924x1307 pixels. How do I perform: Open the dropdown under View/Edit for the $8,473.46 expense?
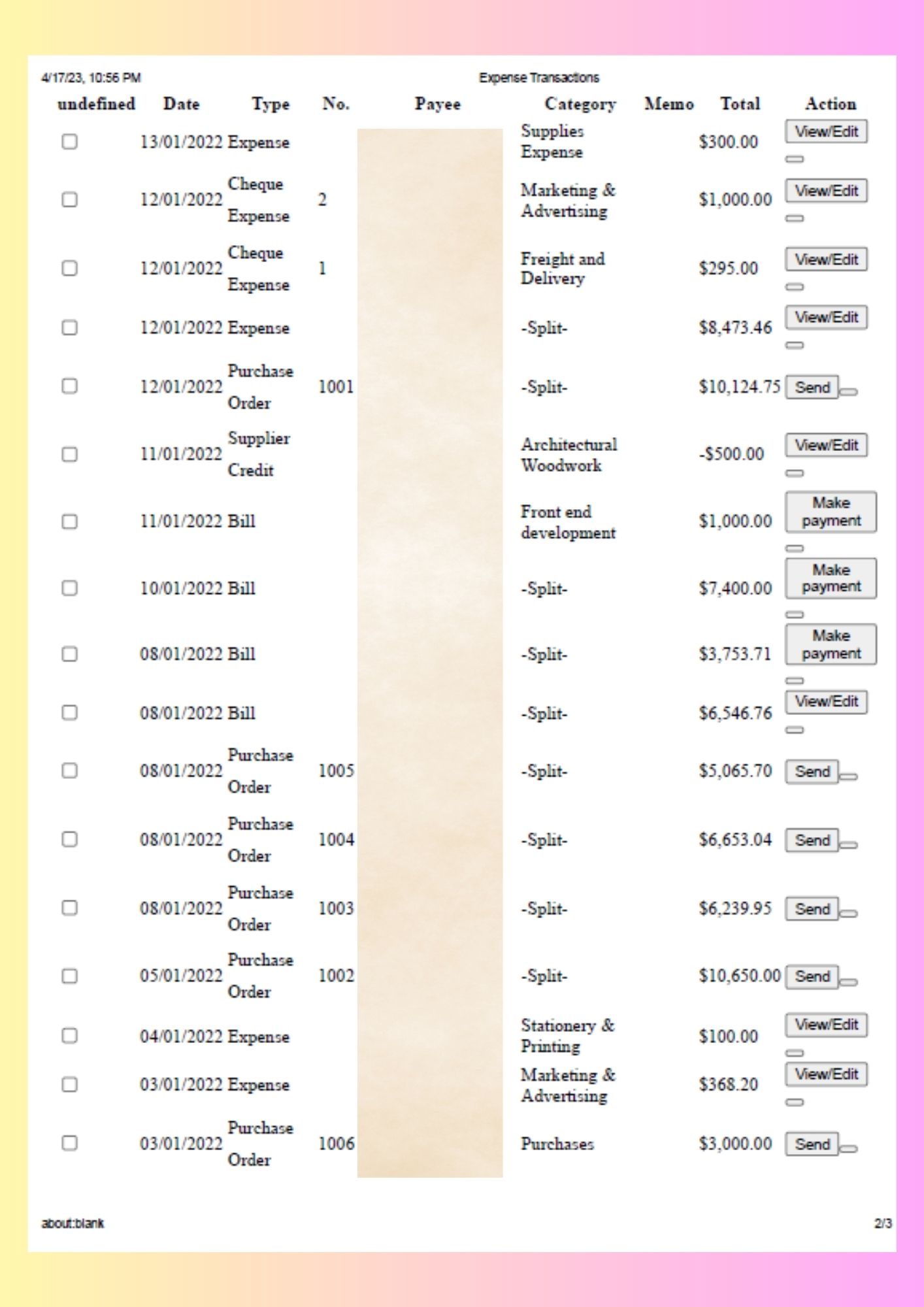click(794, 345)
